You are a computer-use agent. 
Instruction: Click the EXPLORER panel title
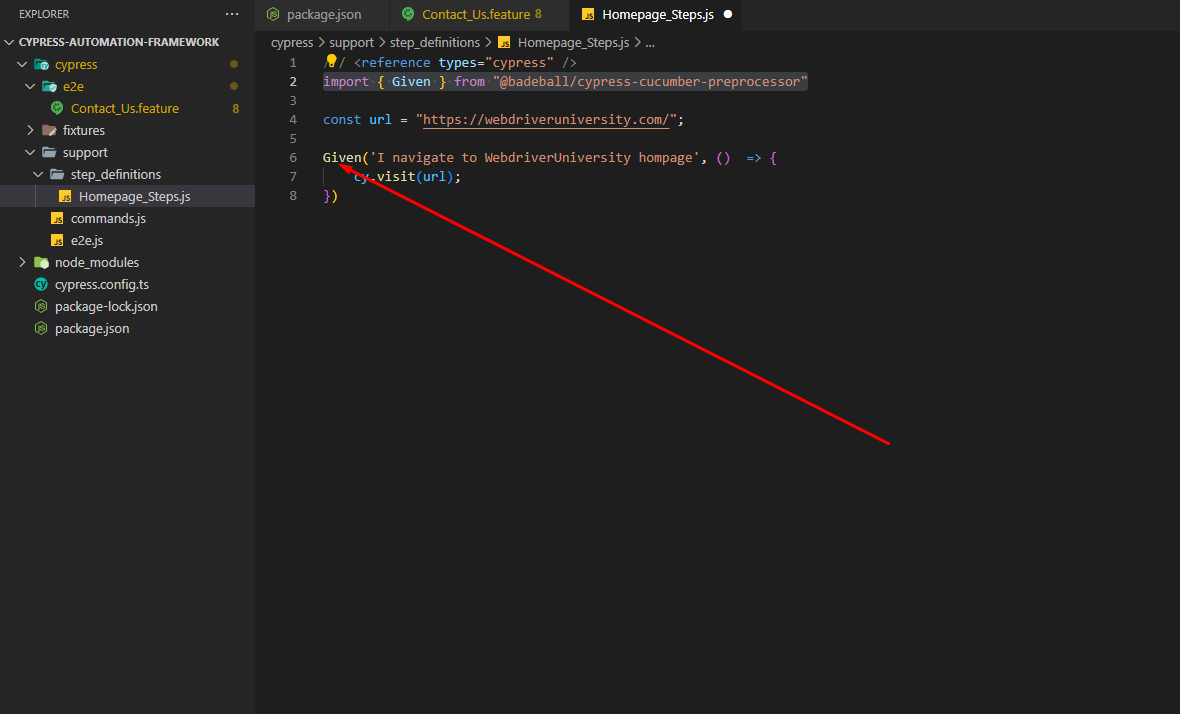click(44, 14)
